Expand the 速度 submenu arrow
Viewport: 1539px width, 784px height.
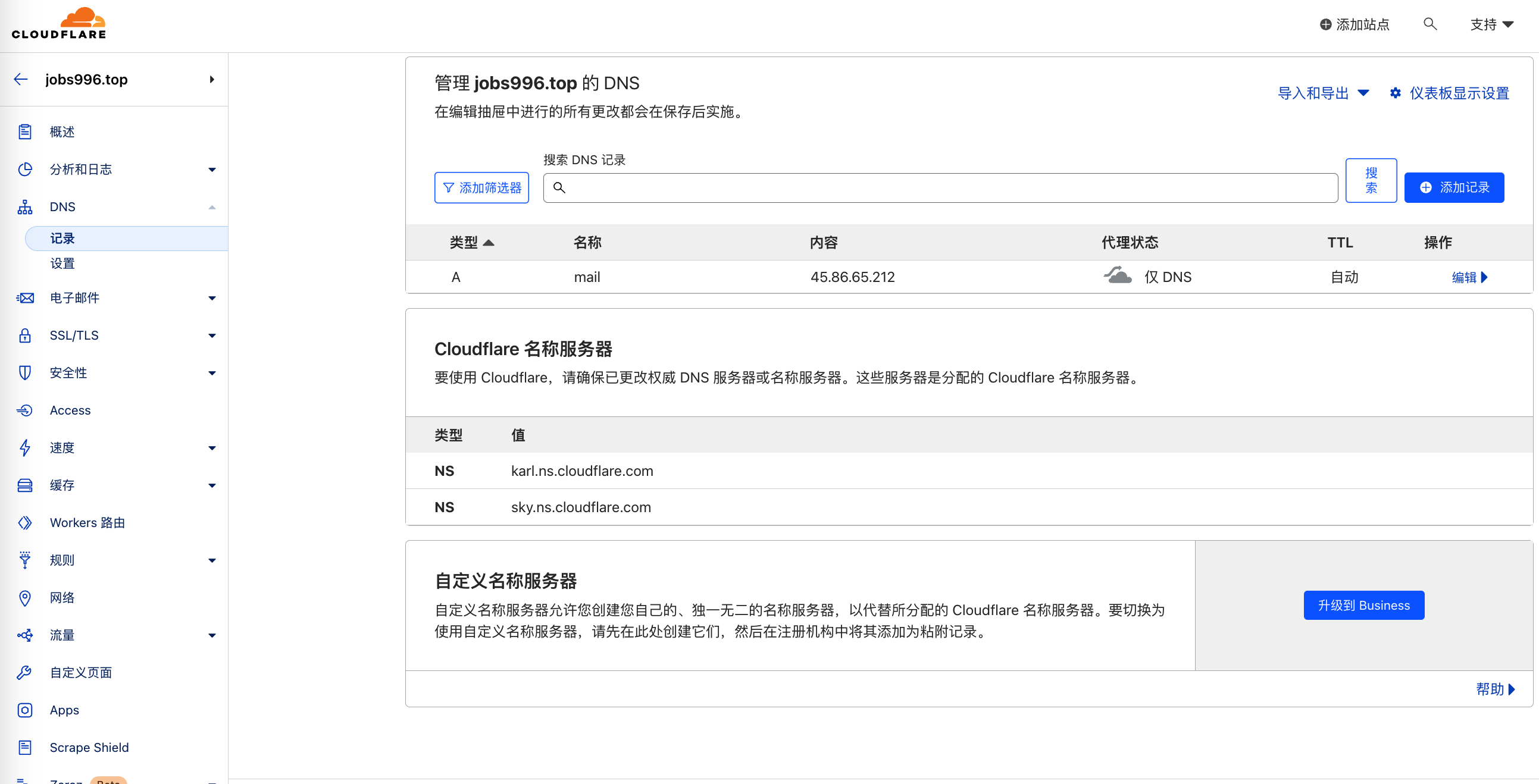212,449
